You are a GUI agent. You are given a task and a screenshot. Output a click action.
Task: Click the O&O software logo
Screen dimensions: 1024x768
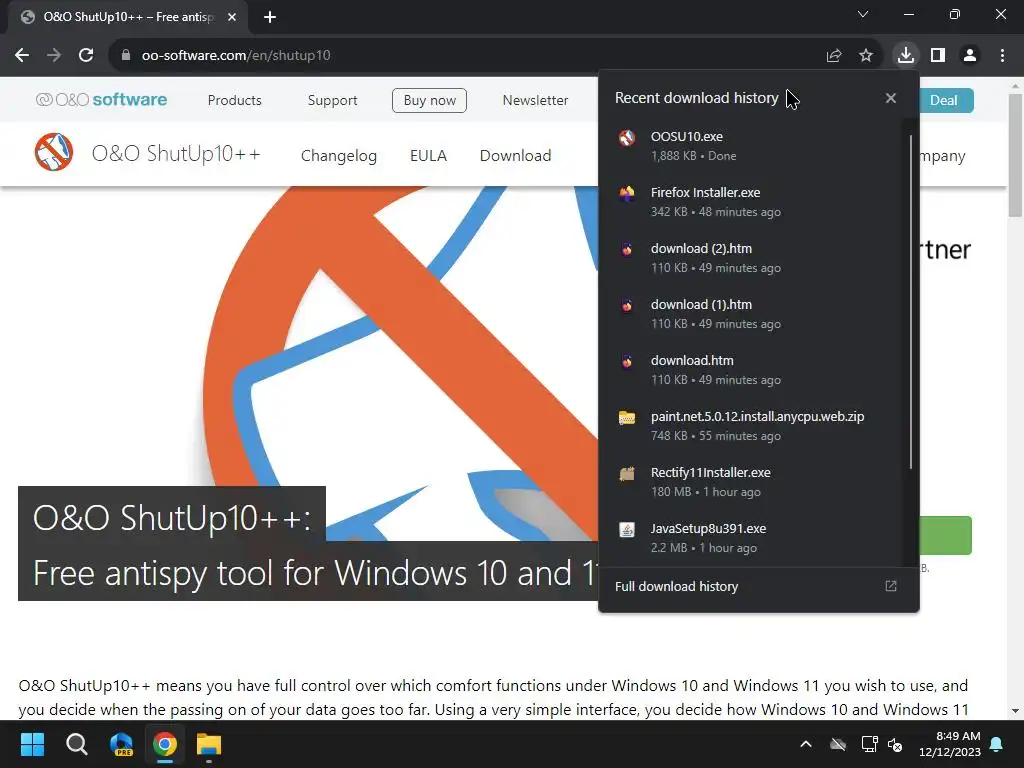pyautogui.click(x=101, y=100)
